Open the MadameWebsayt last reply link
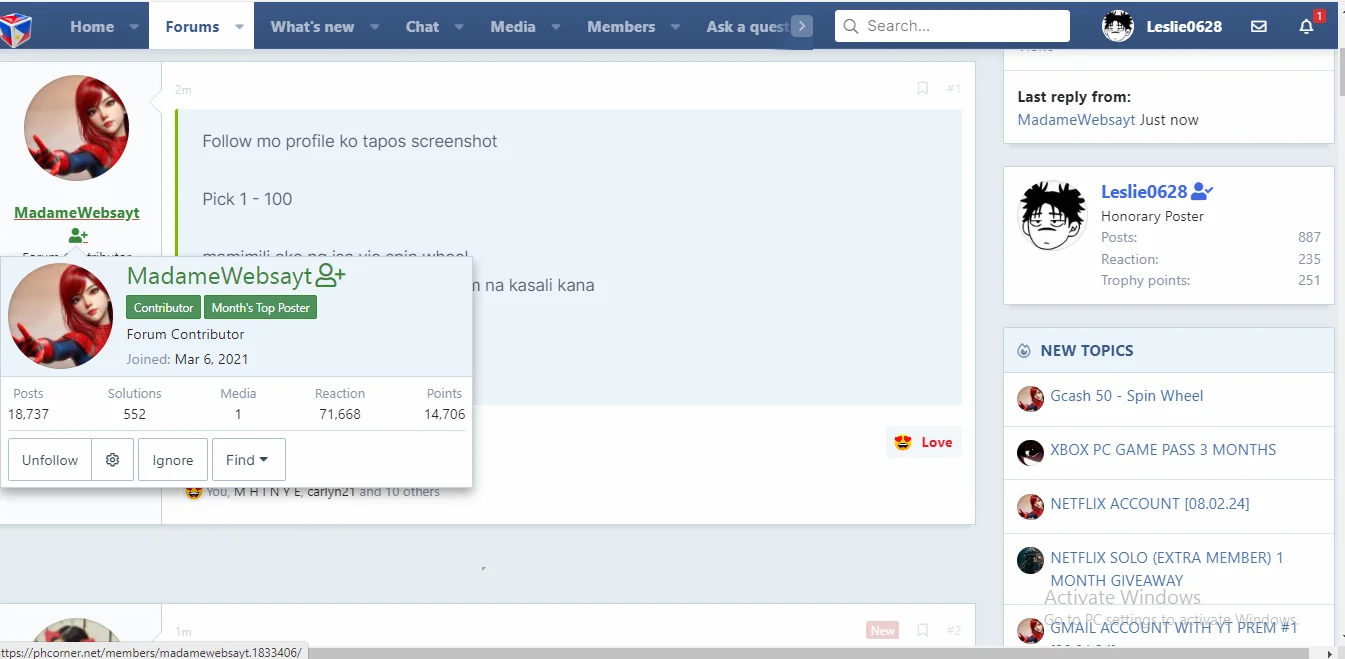This screenshot has width=1345, height=659. pos(1076,119)
